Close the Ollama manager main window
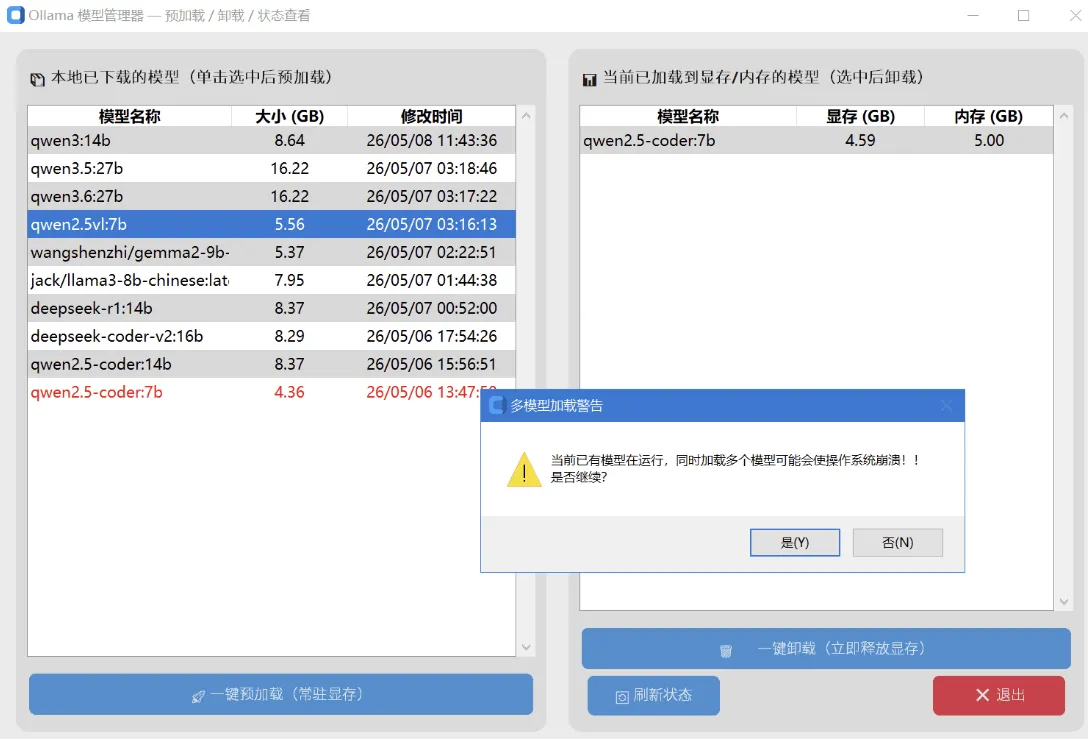 point(1075,15)
